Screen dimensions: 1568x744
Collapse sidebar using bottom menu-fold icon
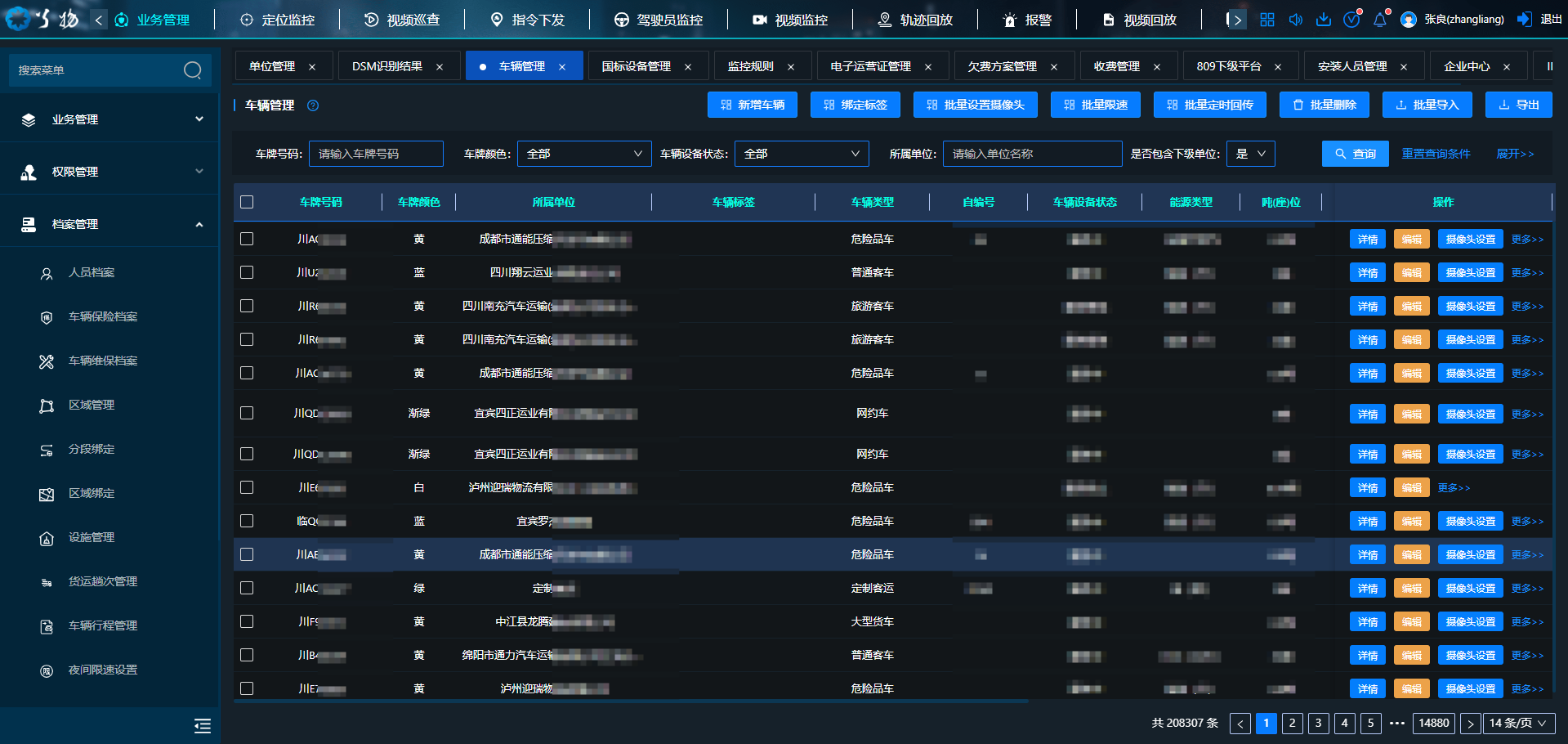(202, 725)
